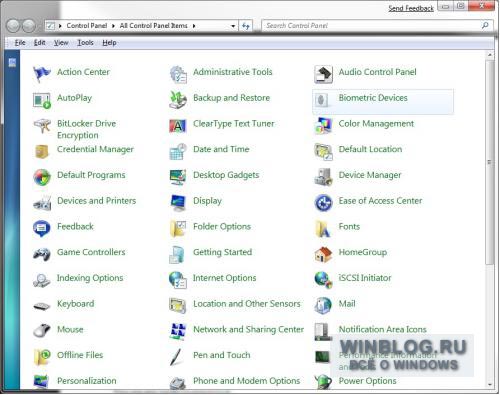Open the Notification Area Icons link
The image size is (500, 395).
(x=382, y=329)
